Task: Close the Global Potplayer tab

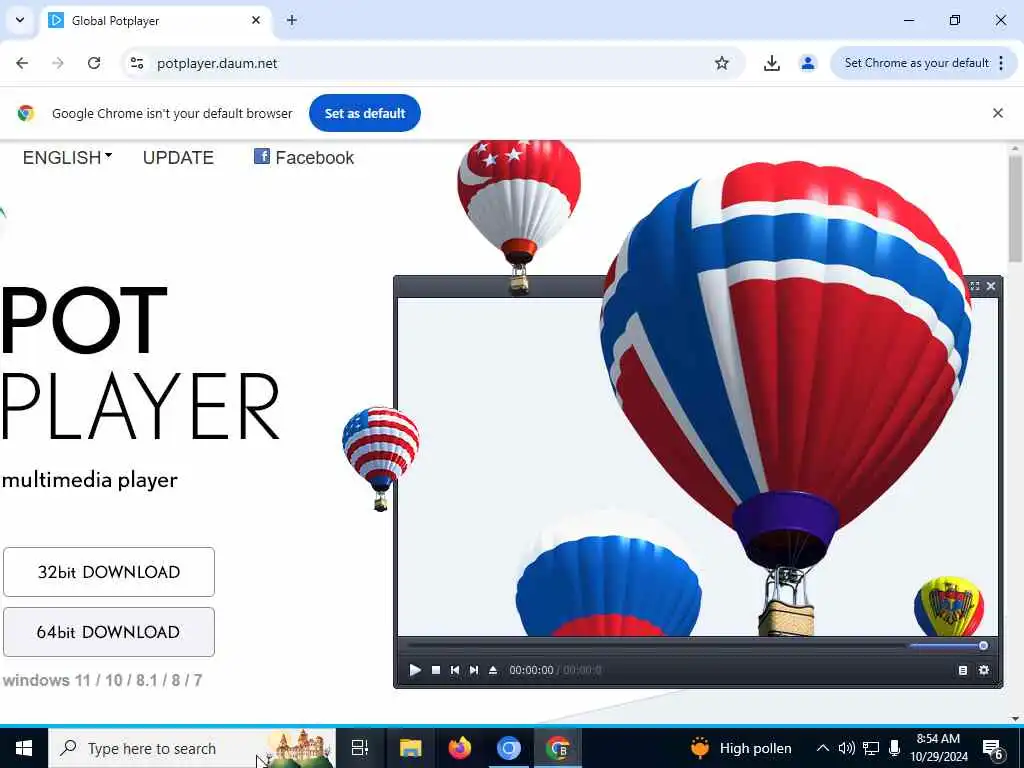Action: tap(256, 20)
